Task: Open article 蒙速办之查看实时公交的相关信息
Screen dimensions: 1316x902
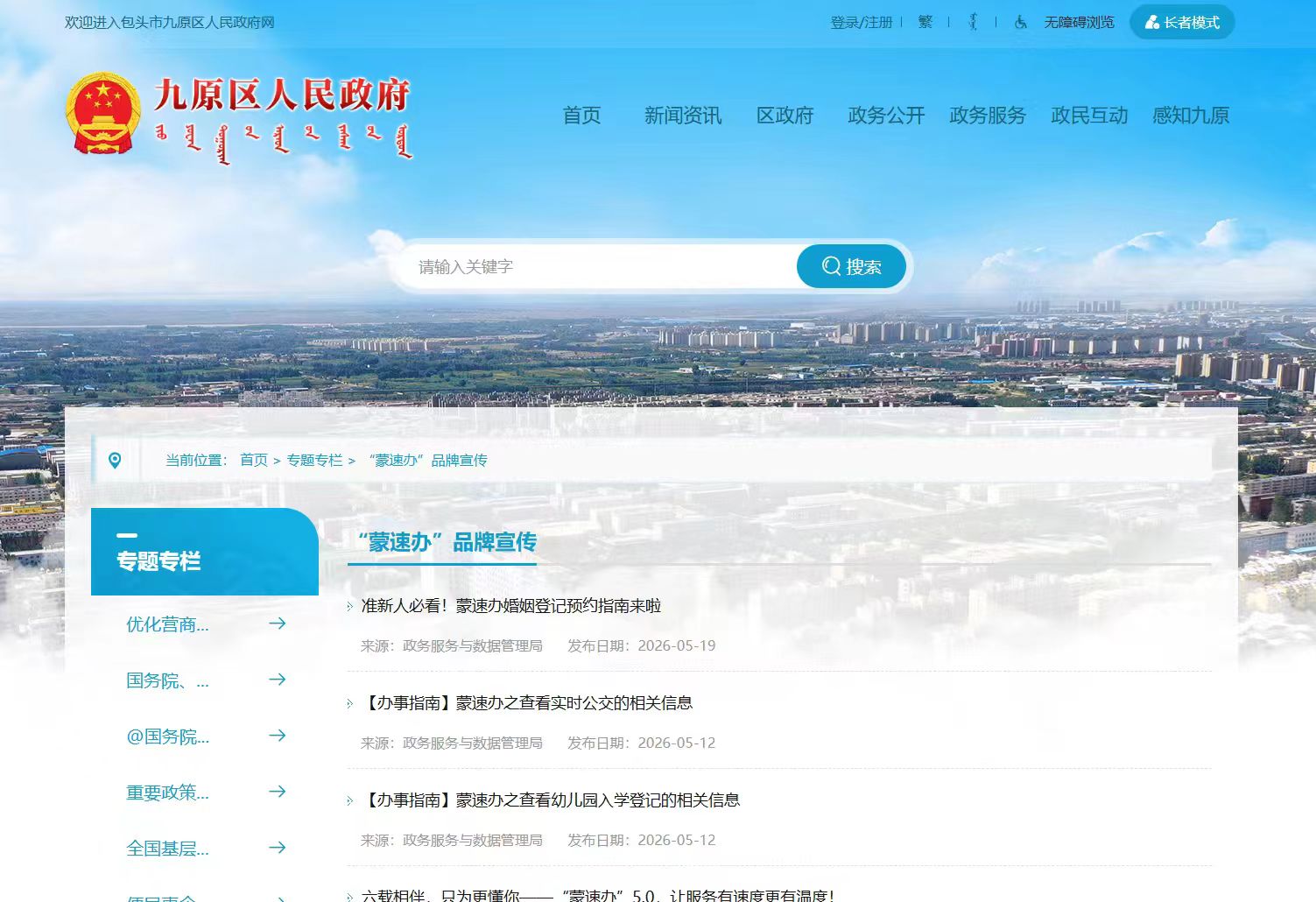Action: 526,703
